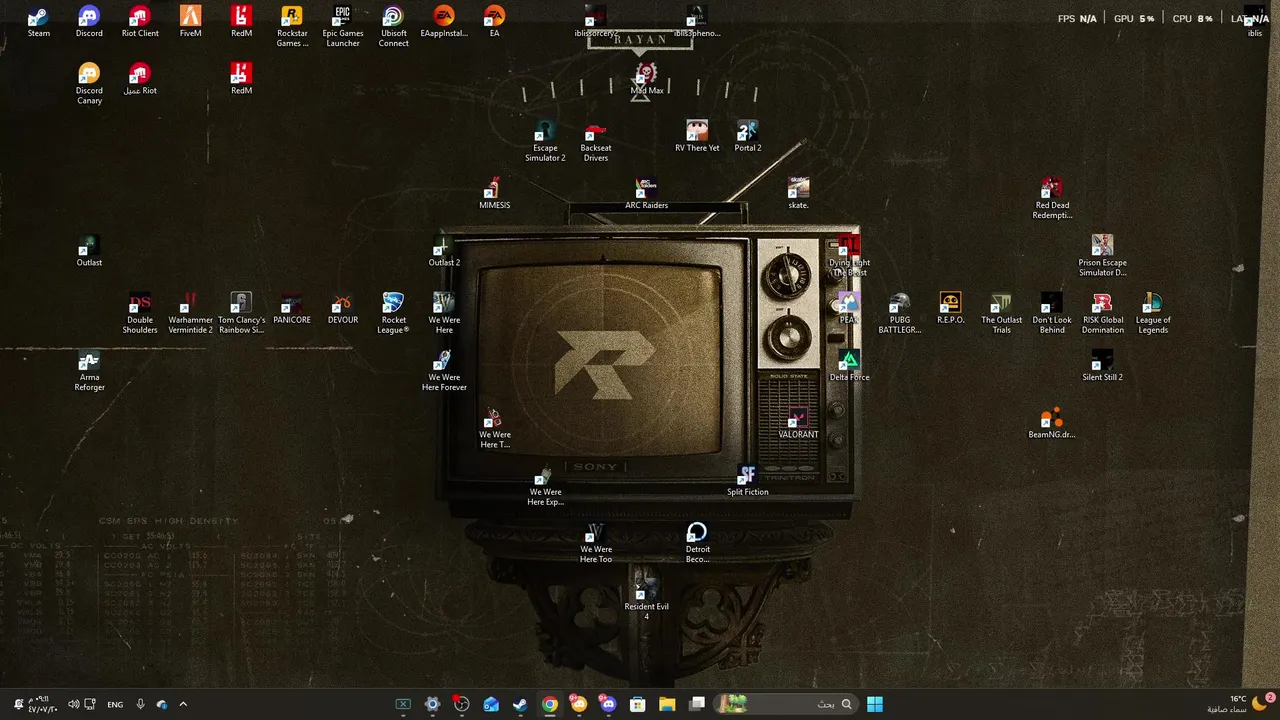Open Settings gear in the taskbar
Screen dimensions: 1280x720
coord(432,704)
